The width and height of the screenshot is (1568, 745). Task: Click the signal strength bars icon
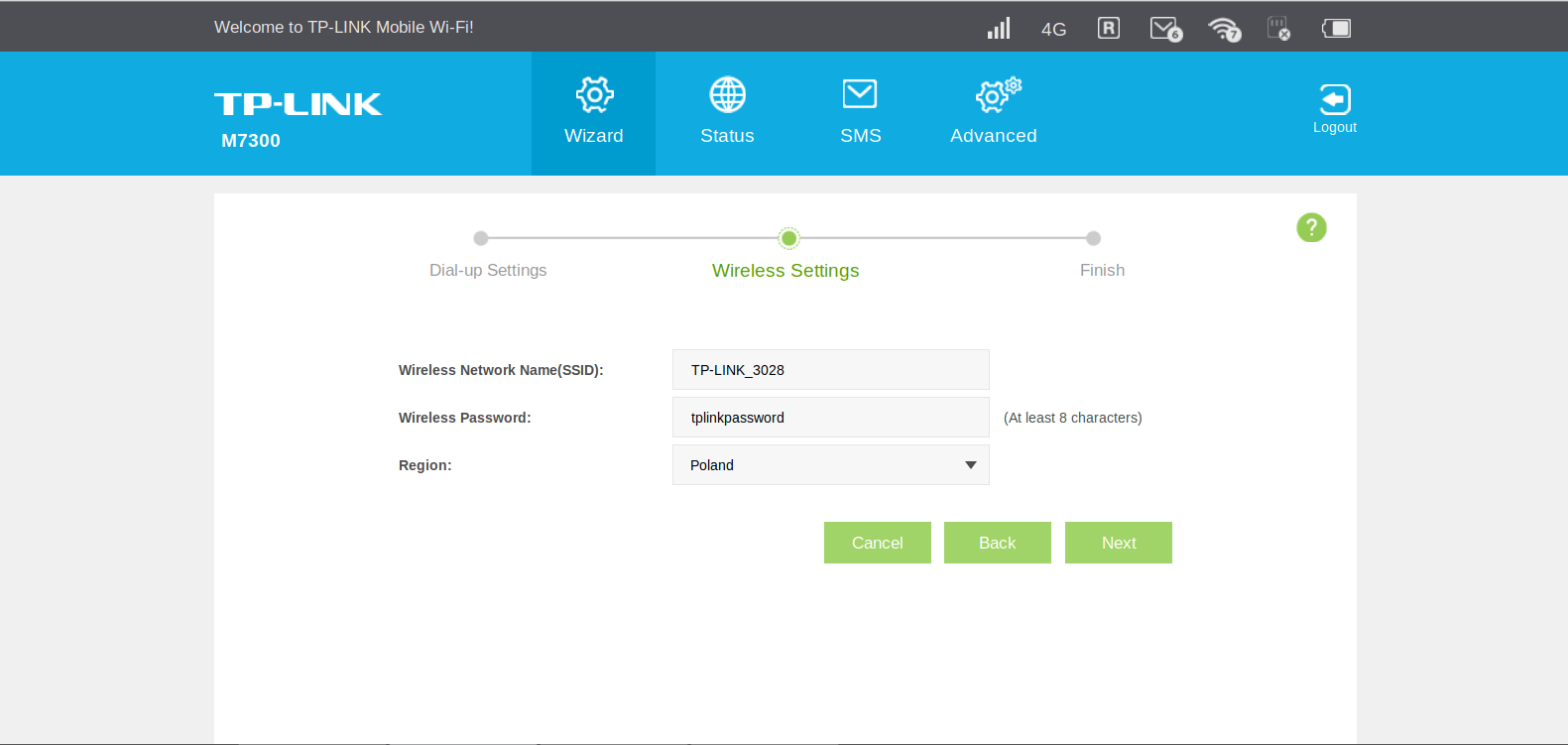click(999, 28)
